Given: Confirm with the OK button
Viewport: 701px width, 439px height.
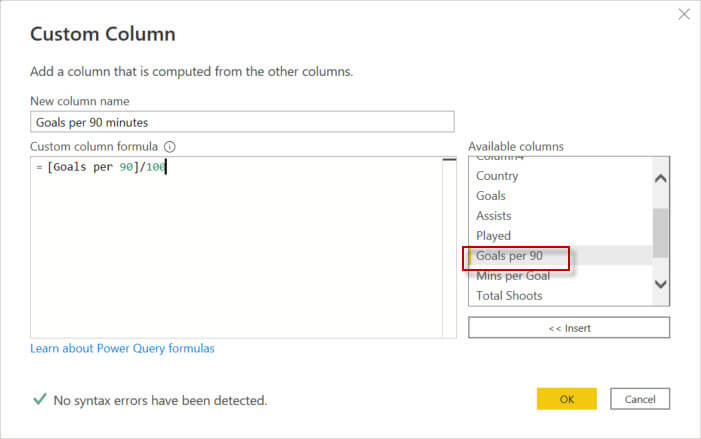Looking at the screenshot, I should [566, 399].
